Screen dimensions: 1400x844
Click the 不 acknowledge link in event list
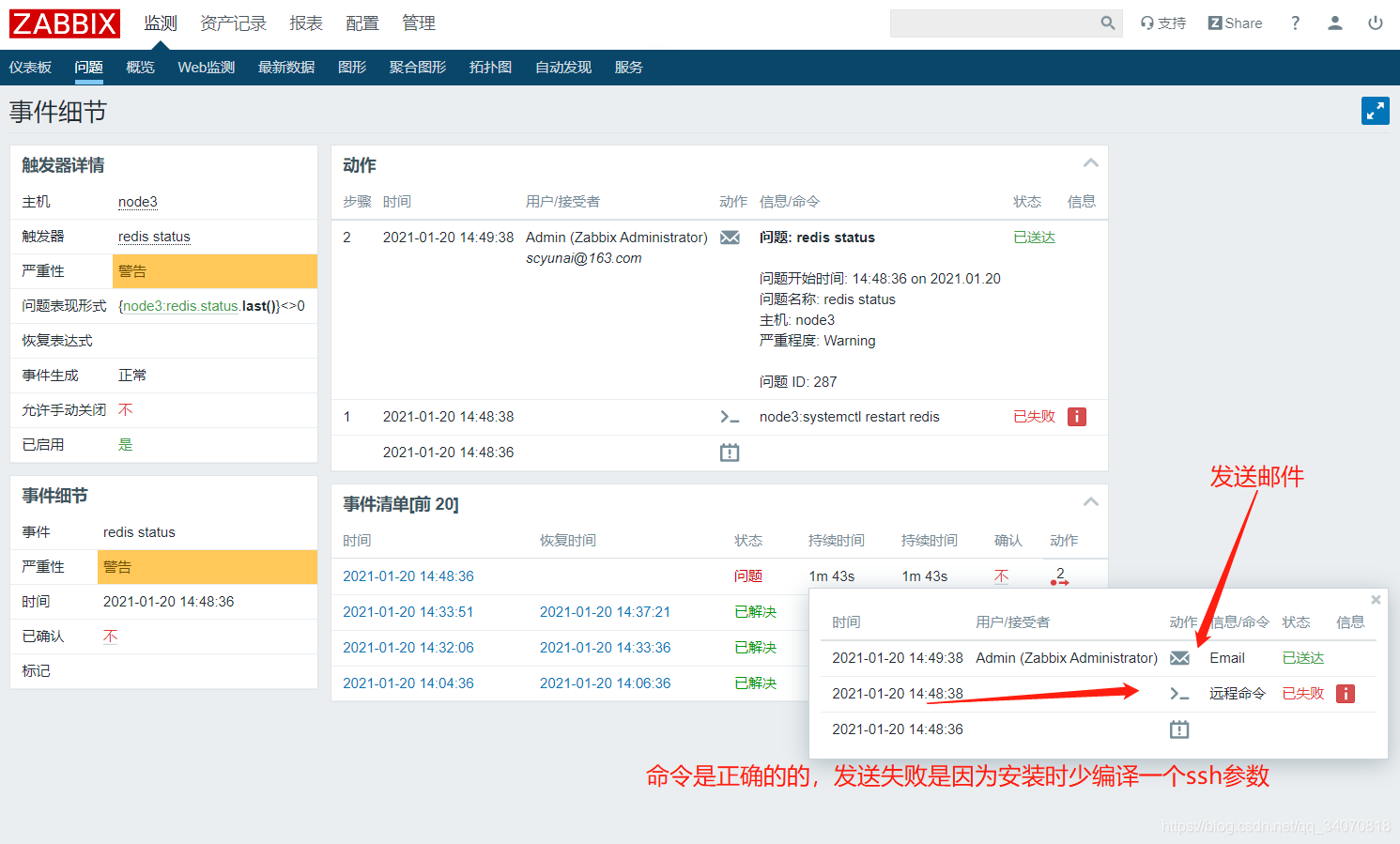pyautogui.click(x=1001, y=576)
